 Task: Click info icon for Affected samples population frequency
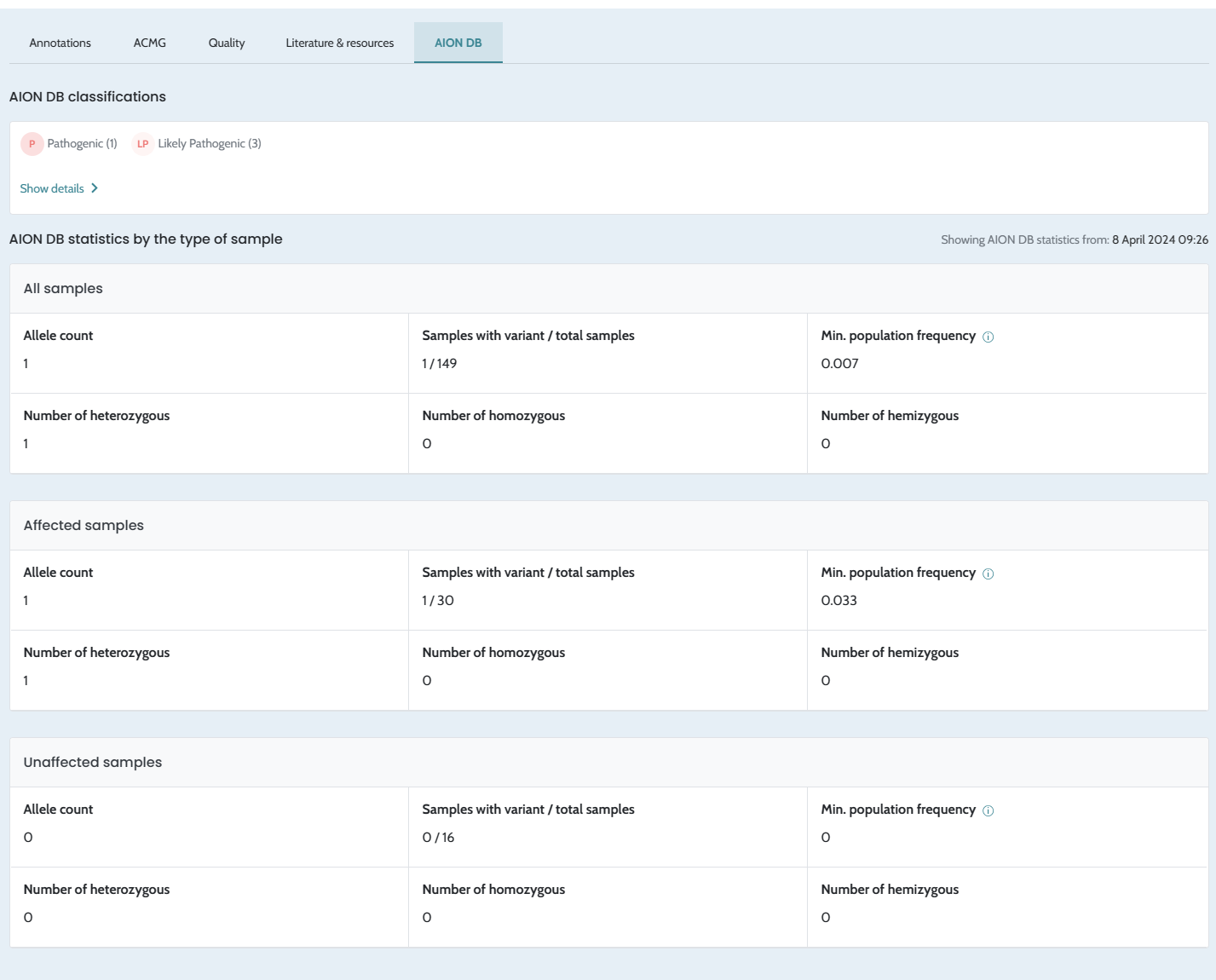point(988,574)
